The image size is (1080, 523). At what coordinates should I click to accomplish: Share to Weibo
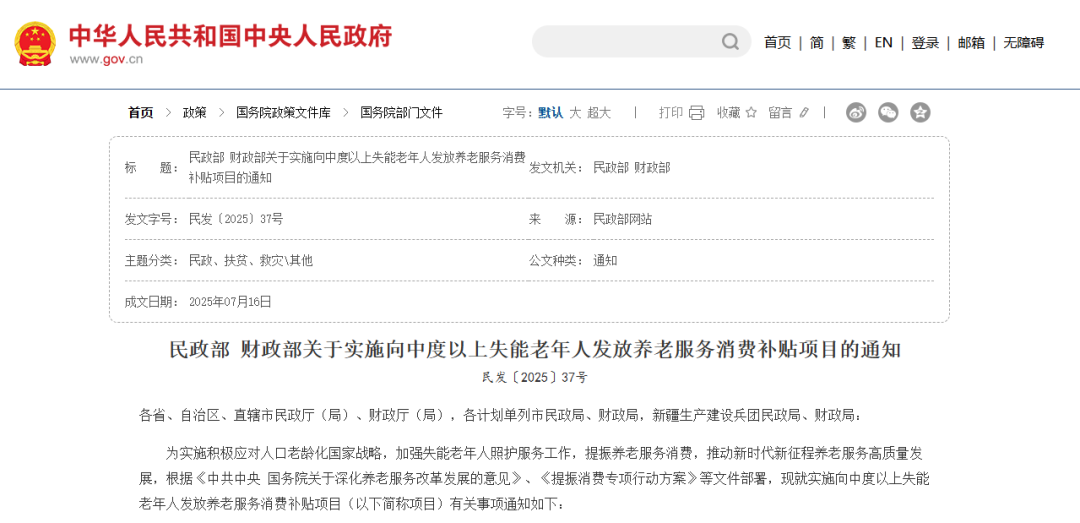click(856, 113)
